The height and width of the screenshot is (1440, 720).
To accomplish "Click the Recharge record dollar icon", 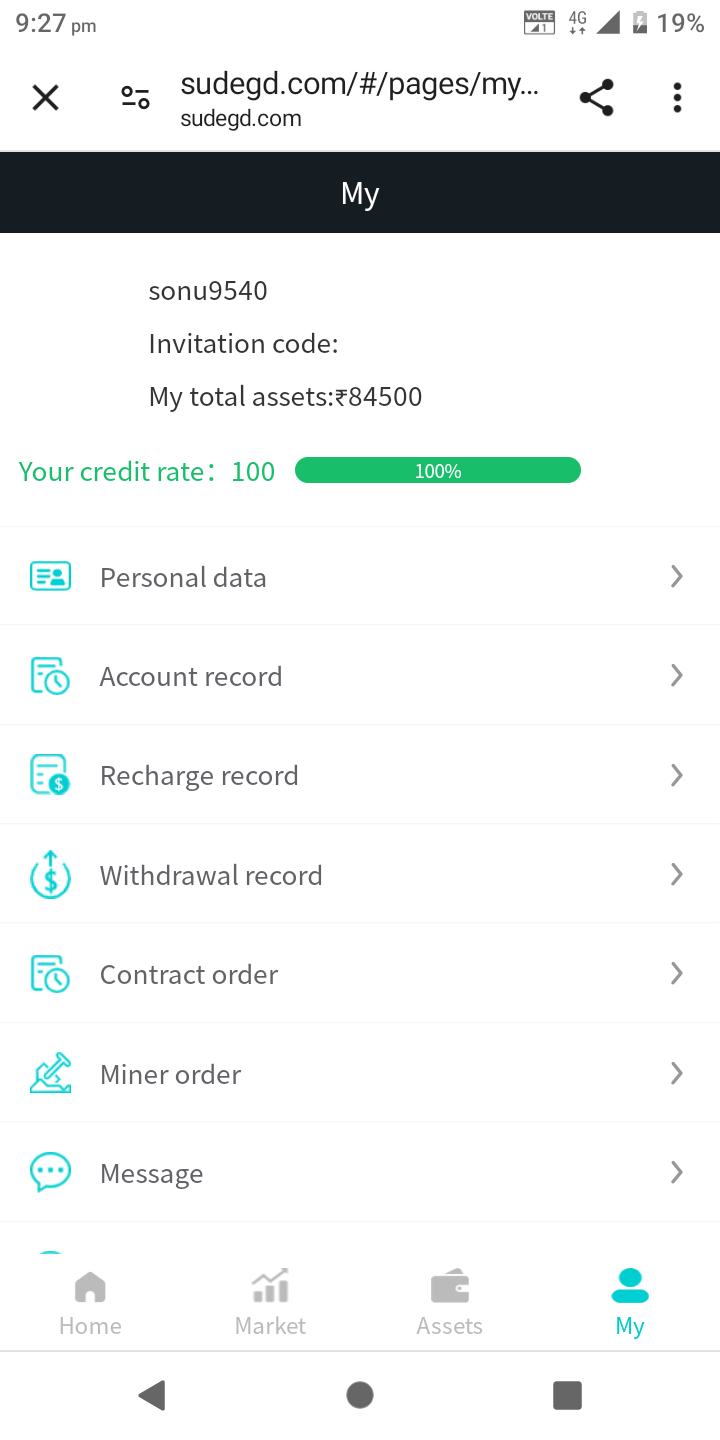I will pos(50,775).
